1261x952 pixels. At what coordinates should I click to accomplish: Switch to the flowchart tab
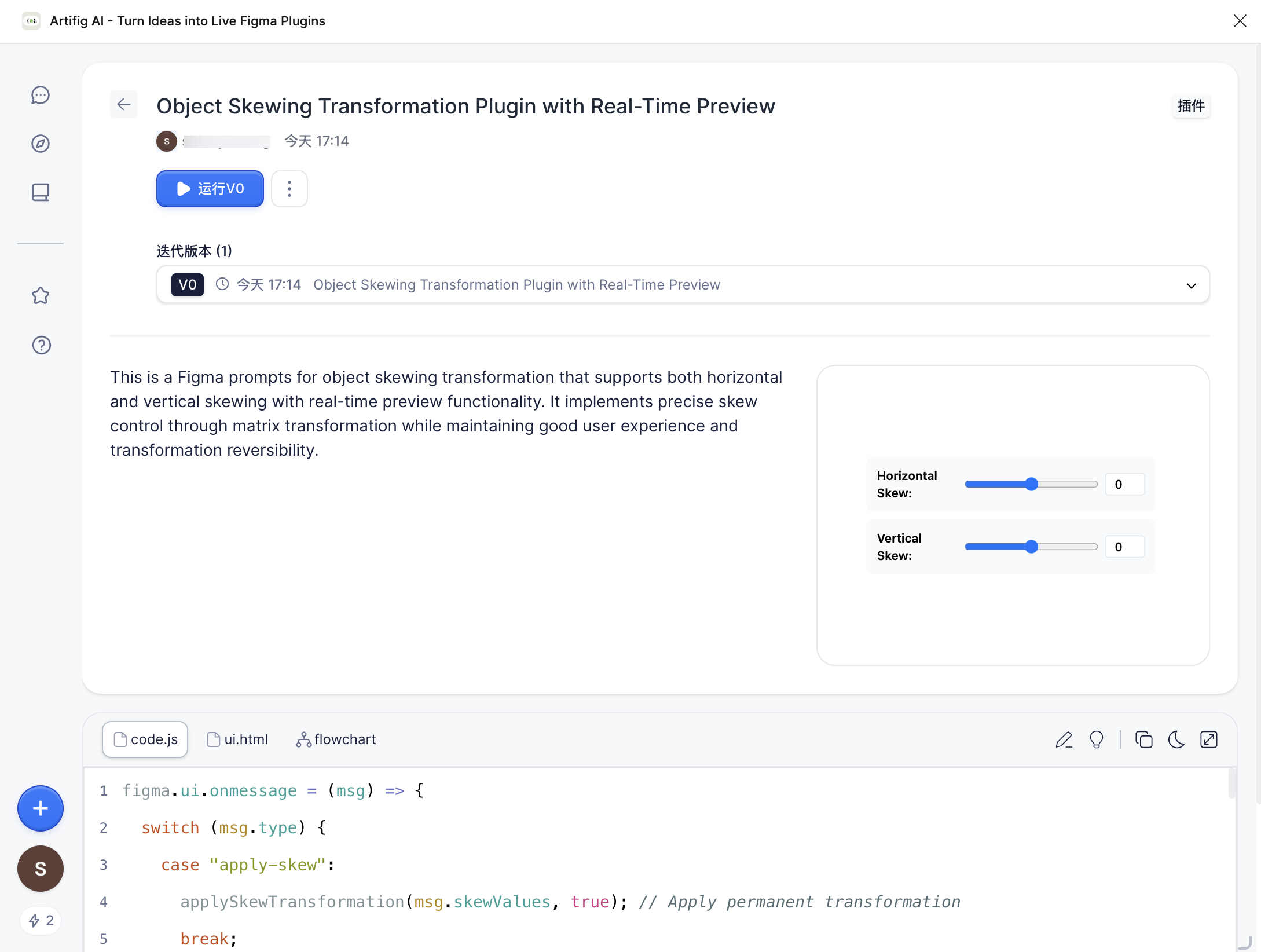(336, 739)
